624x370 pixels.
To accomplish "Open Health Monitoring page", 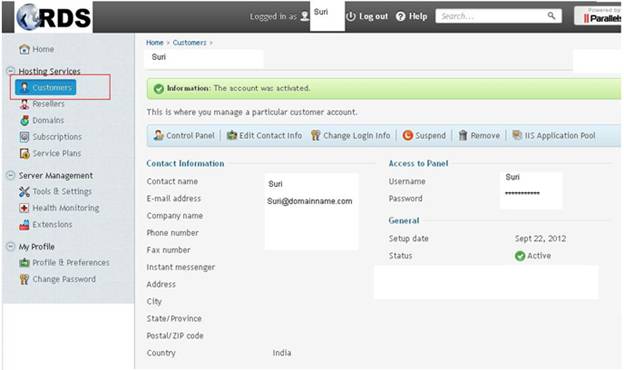I will [x=66, y=208].
